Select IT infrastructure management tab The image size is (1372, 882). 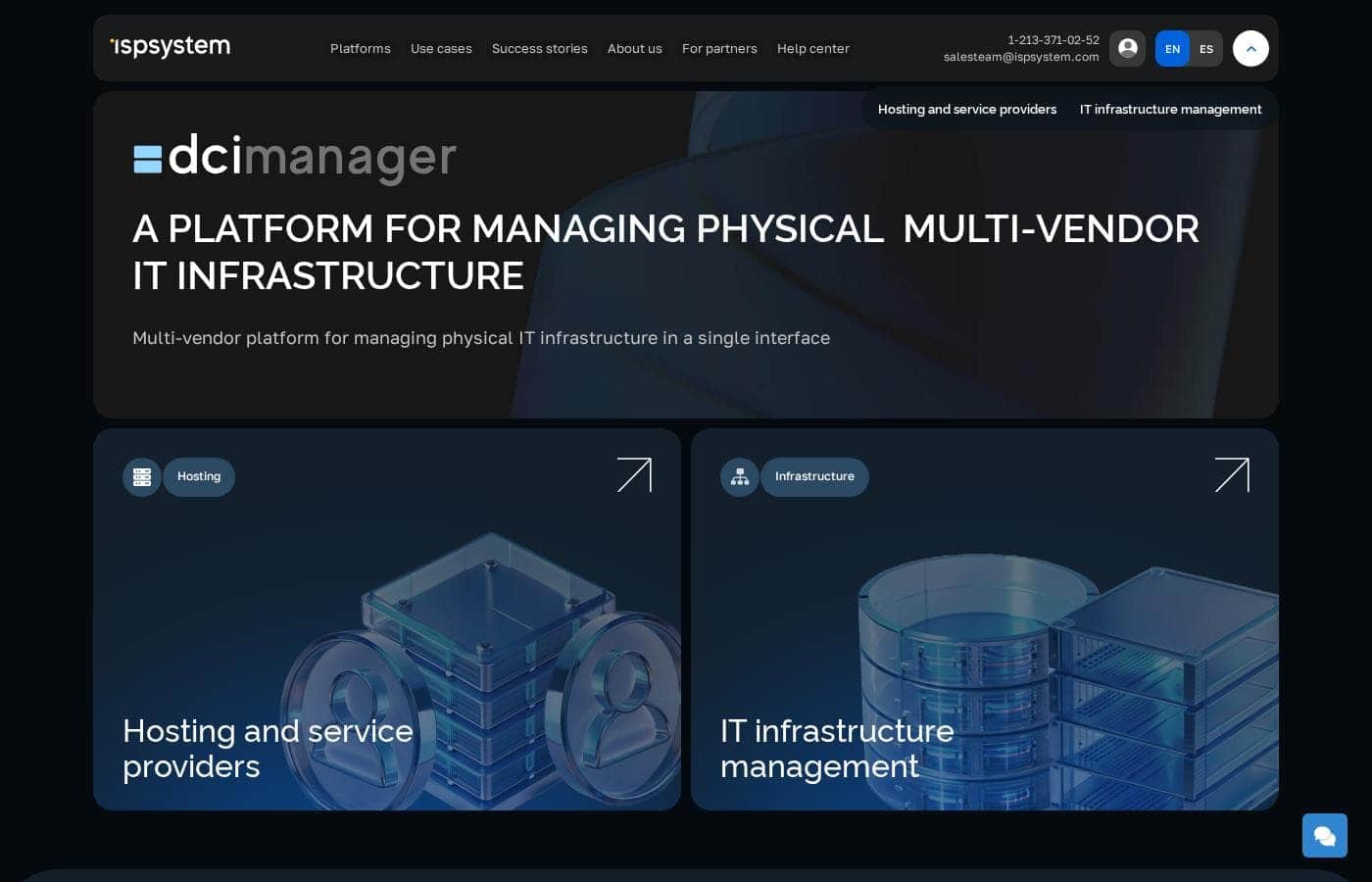(x=1170, y=109)
